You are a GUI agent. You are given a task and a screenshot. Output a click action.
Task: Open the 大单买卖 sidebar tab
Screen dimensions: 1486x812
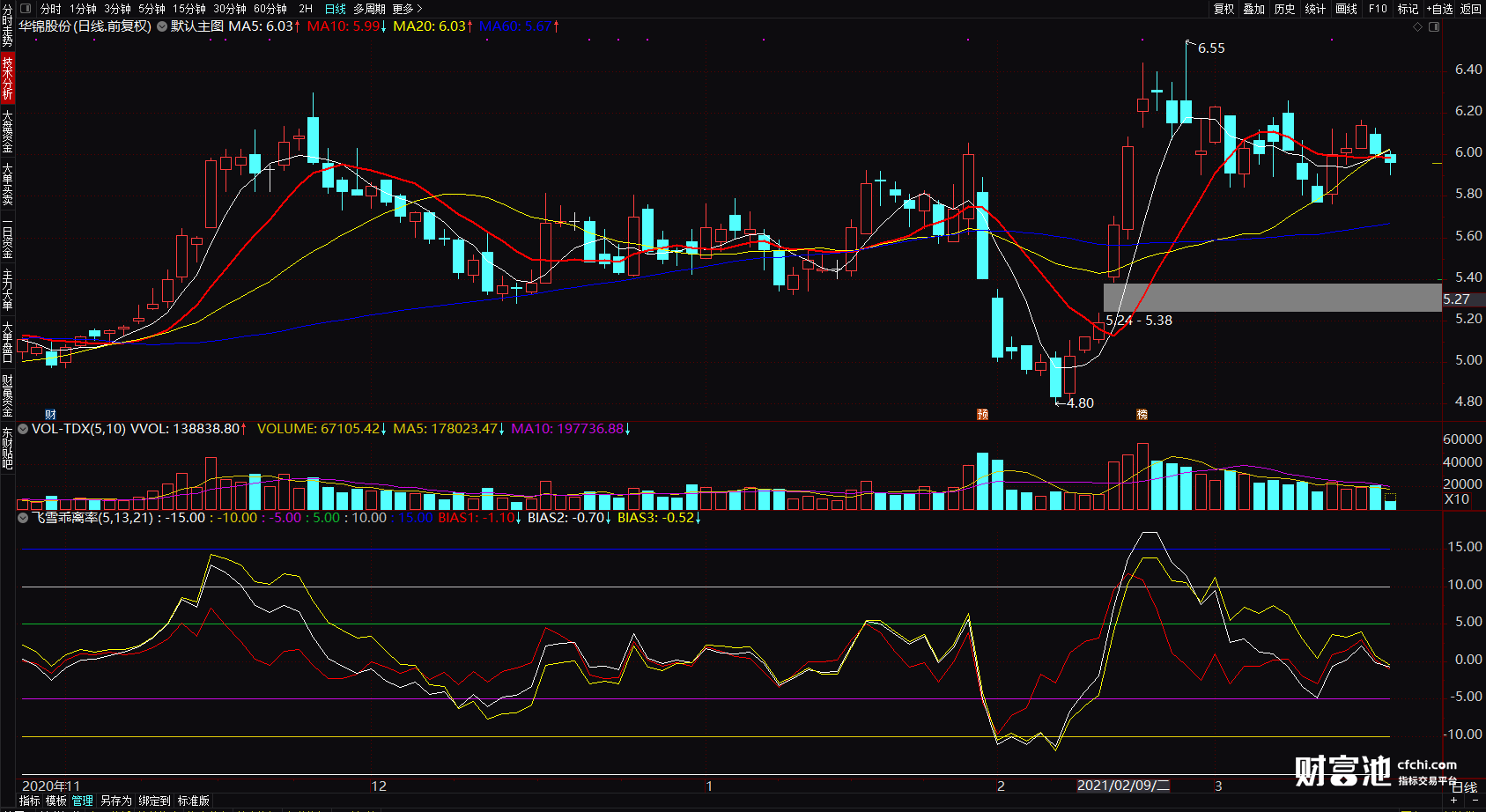pos(7,185)
